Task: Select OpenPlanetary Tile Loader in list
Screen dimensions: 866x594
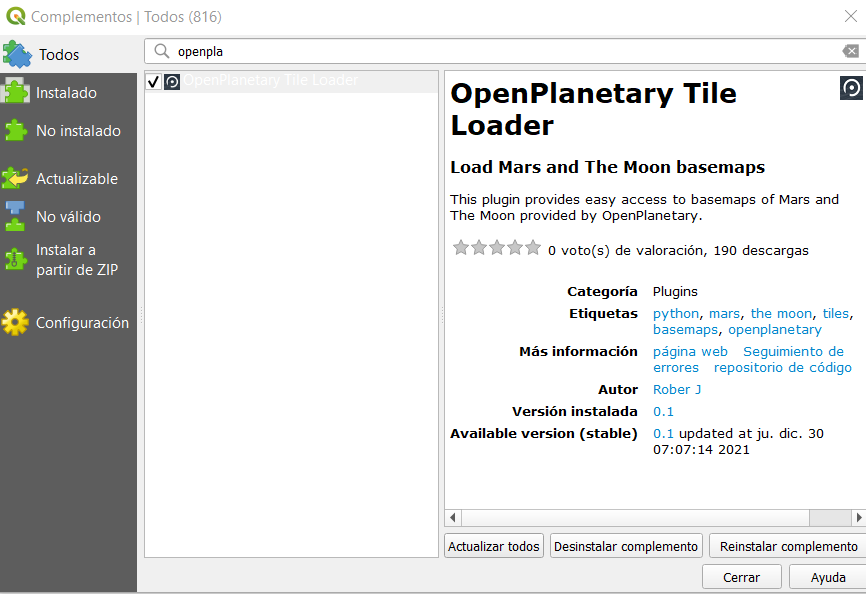Action: (x=270, y=81)
